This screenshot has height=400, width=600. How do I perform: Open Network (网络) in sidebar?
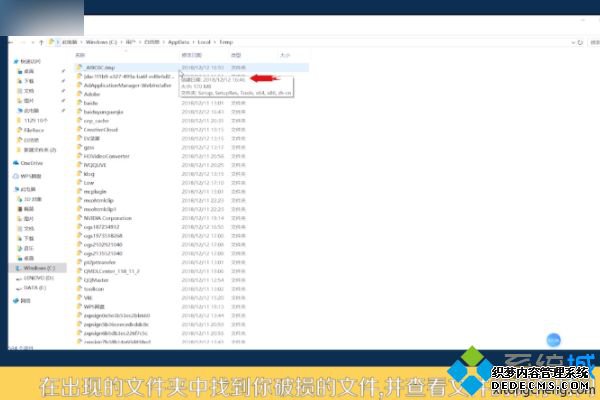(22, 300)
